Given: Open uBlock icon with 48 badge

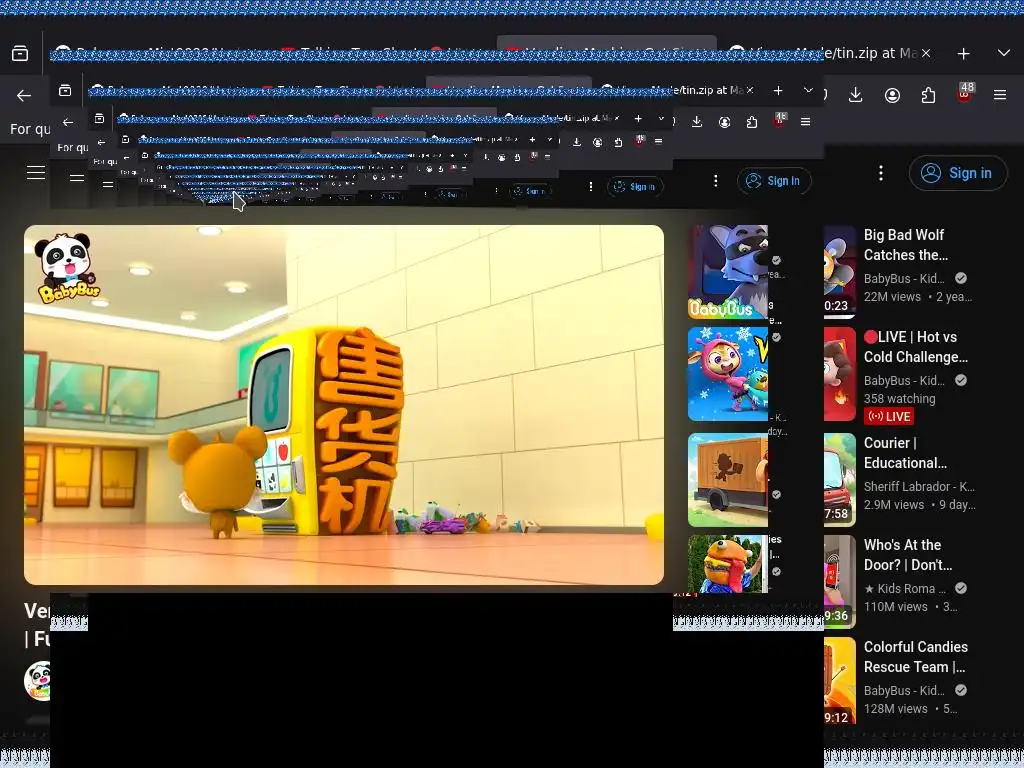Looking at the screenshot, I should click(965, 93).
